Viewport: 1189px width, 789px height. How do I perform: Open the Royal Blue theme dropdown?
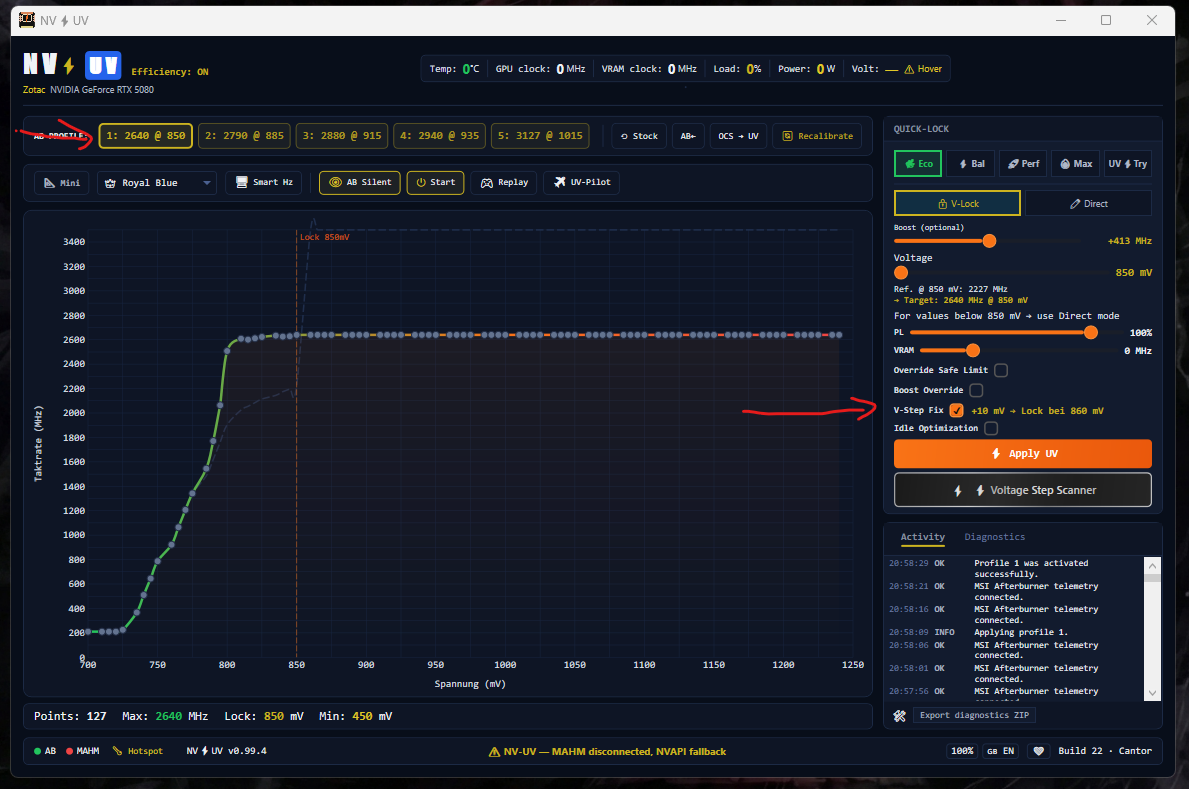coord(157,183)
